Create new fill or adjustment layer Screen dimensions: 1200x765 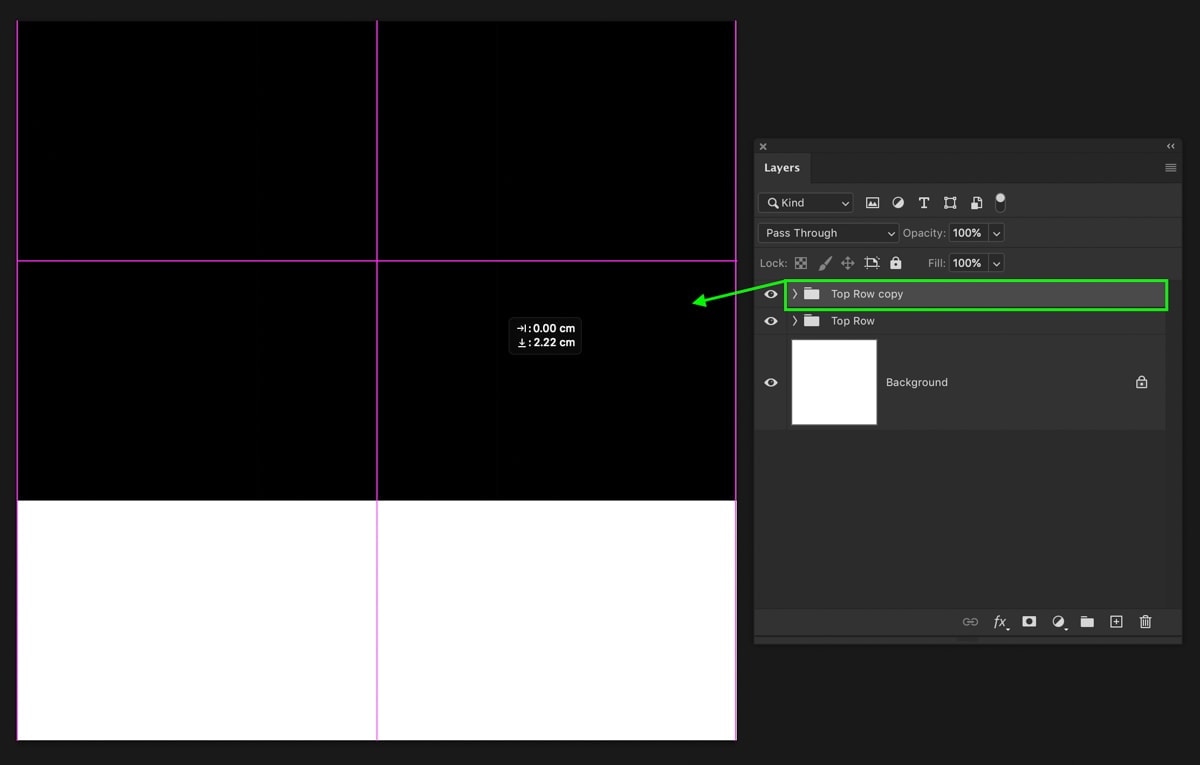pos(1059,622)
